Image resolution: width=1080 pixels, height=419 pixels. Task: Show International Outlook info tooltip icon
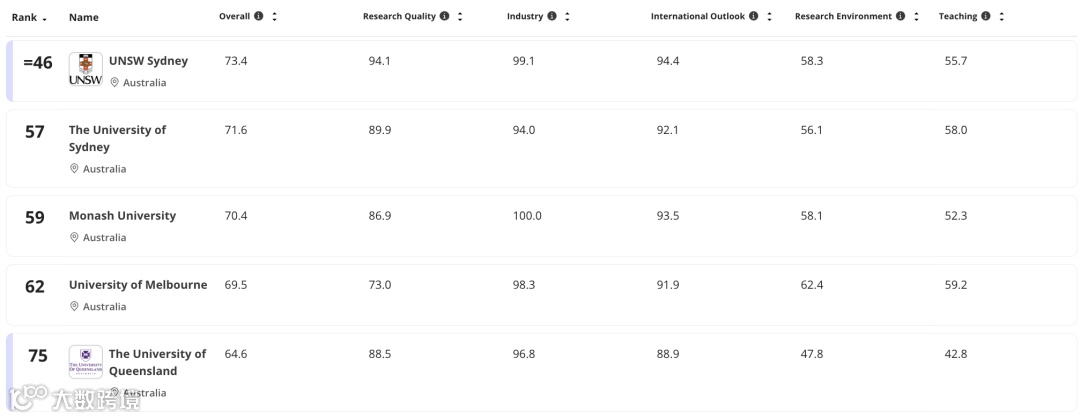coord(754,16)
